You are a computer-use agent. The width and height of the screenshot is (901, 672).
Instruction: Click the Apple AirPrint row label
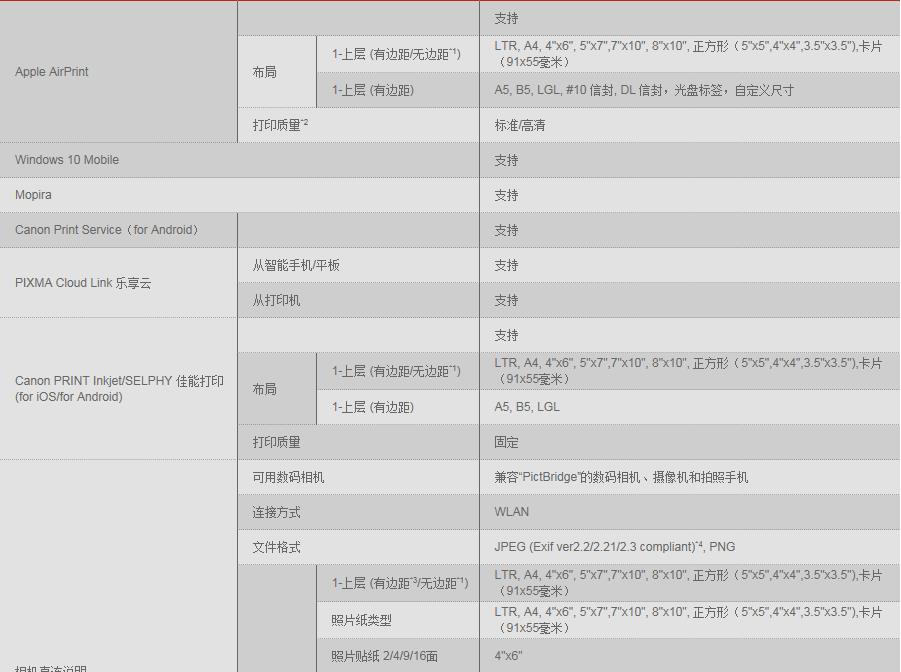(x=52, y=72)
